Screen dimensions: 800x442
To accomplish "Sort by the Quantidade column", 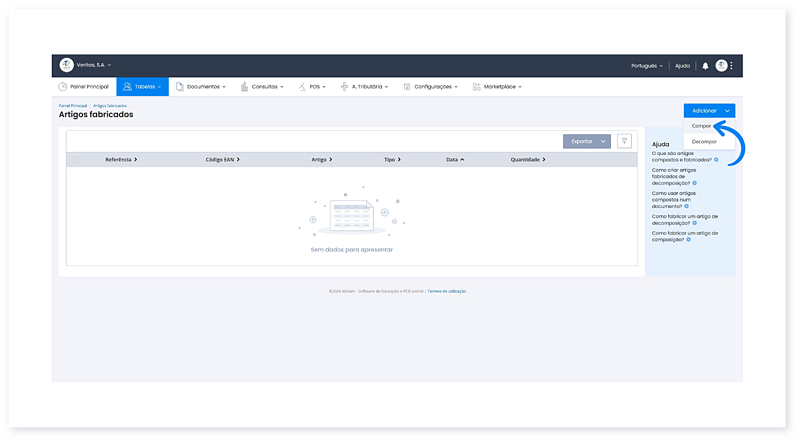I will [528, 160].
